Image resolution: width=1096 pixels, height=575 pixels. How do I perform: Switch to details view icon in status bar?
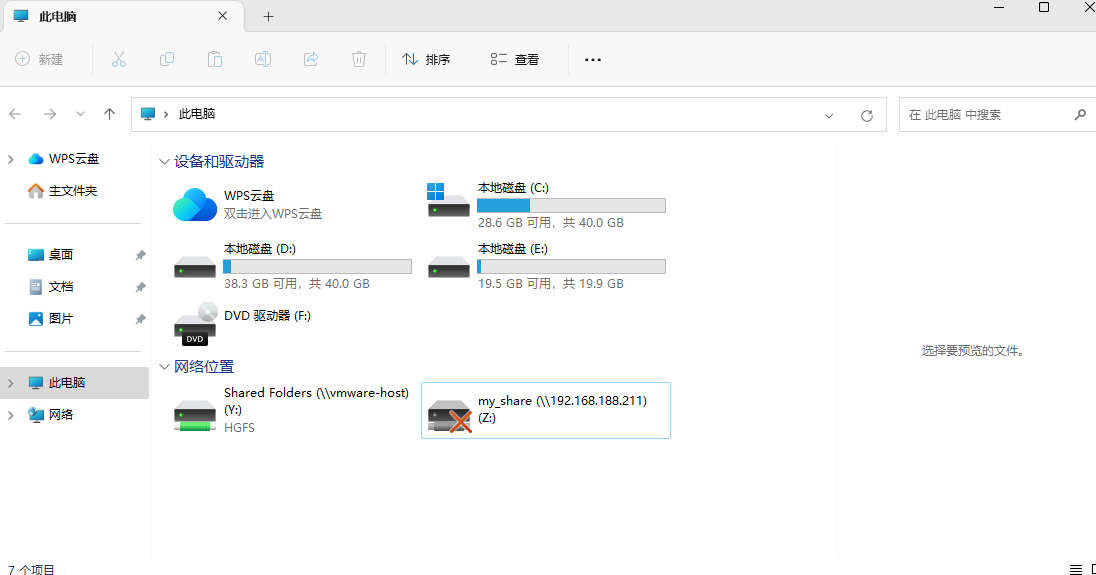pos(1076,569)
